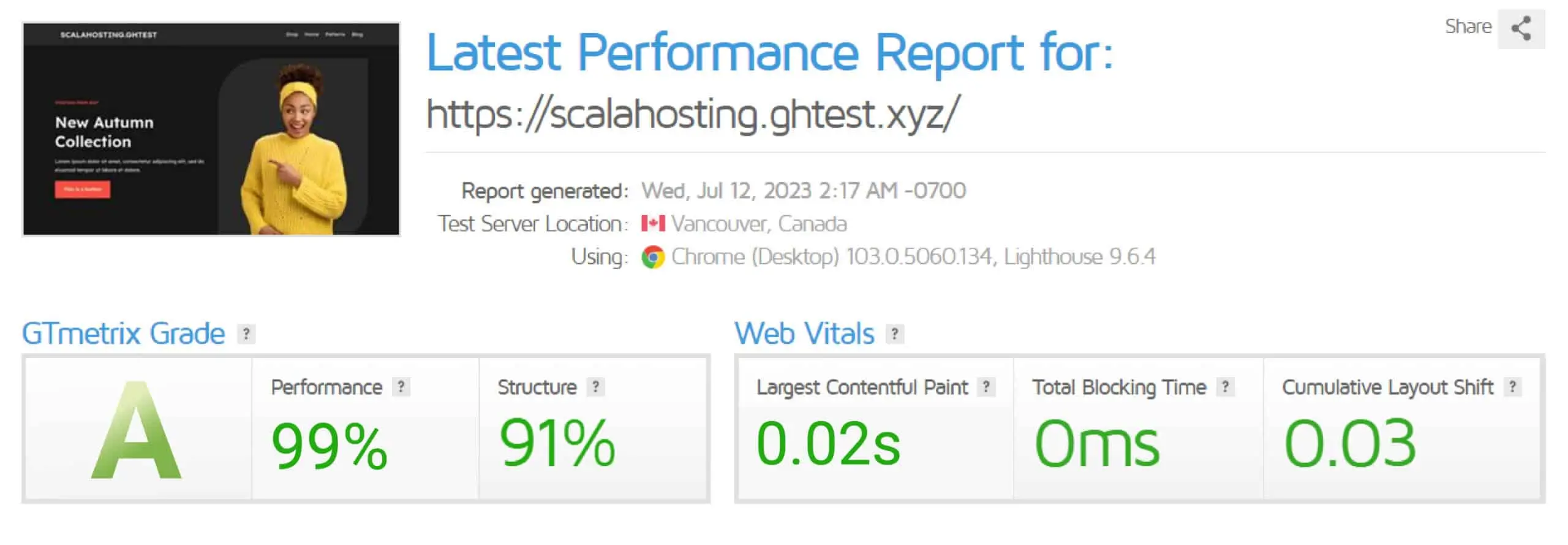Viewport: 1568px width, 545px height.
Task: Click the 0.03 Cumulative Layout Shift value
Action: (x=1350, y=443)
